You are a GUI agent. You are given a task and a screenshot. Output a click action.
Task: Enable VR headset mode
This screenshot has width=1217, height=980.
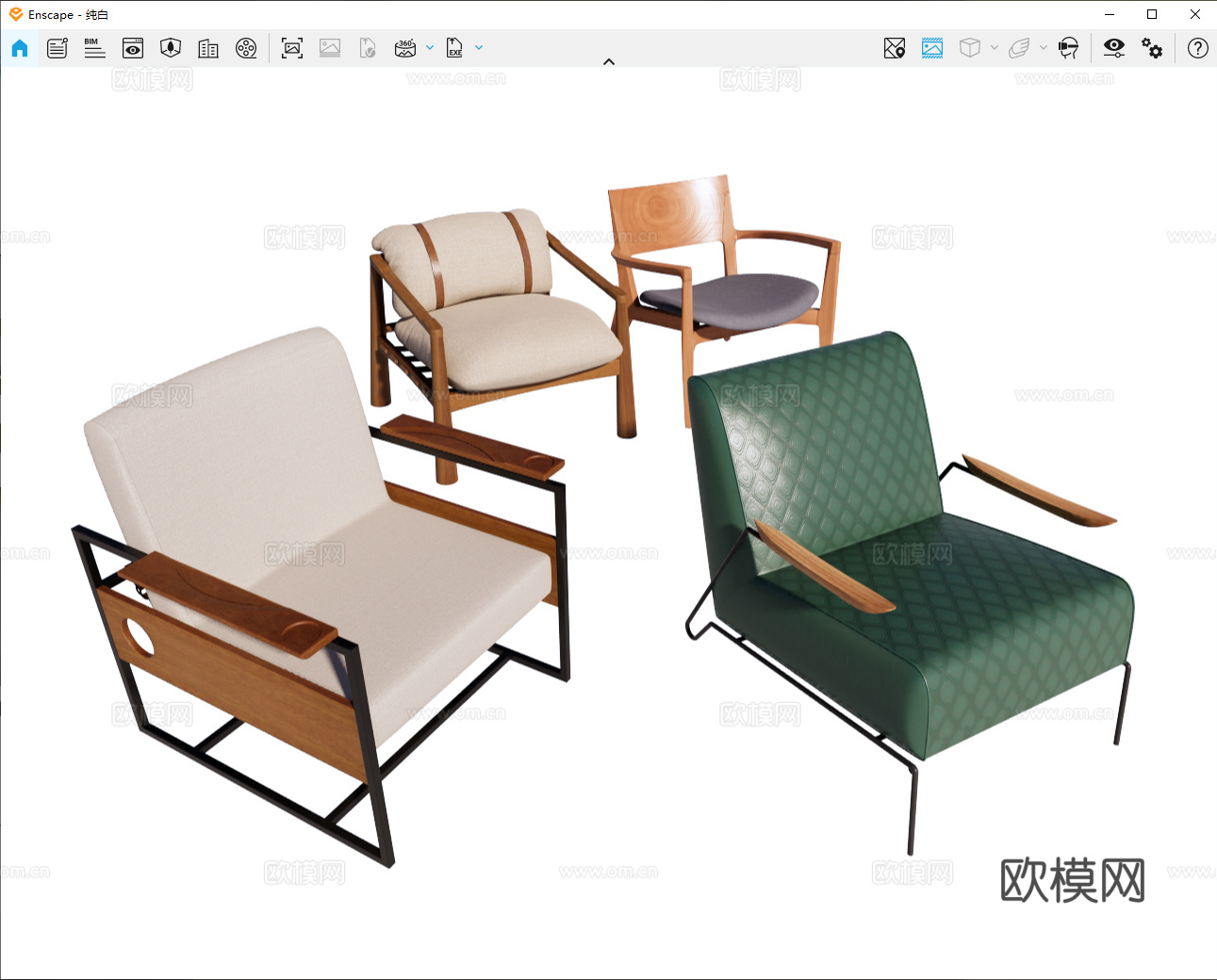1068,48
